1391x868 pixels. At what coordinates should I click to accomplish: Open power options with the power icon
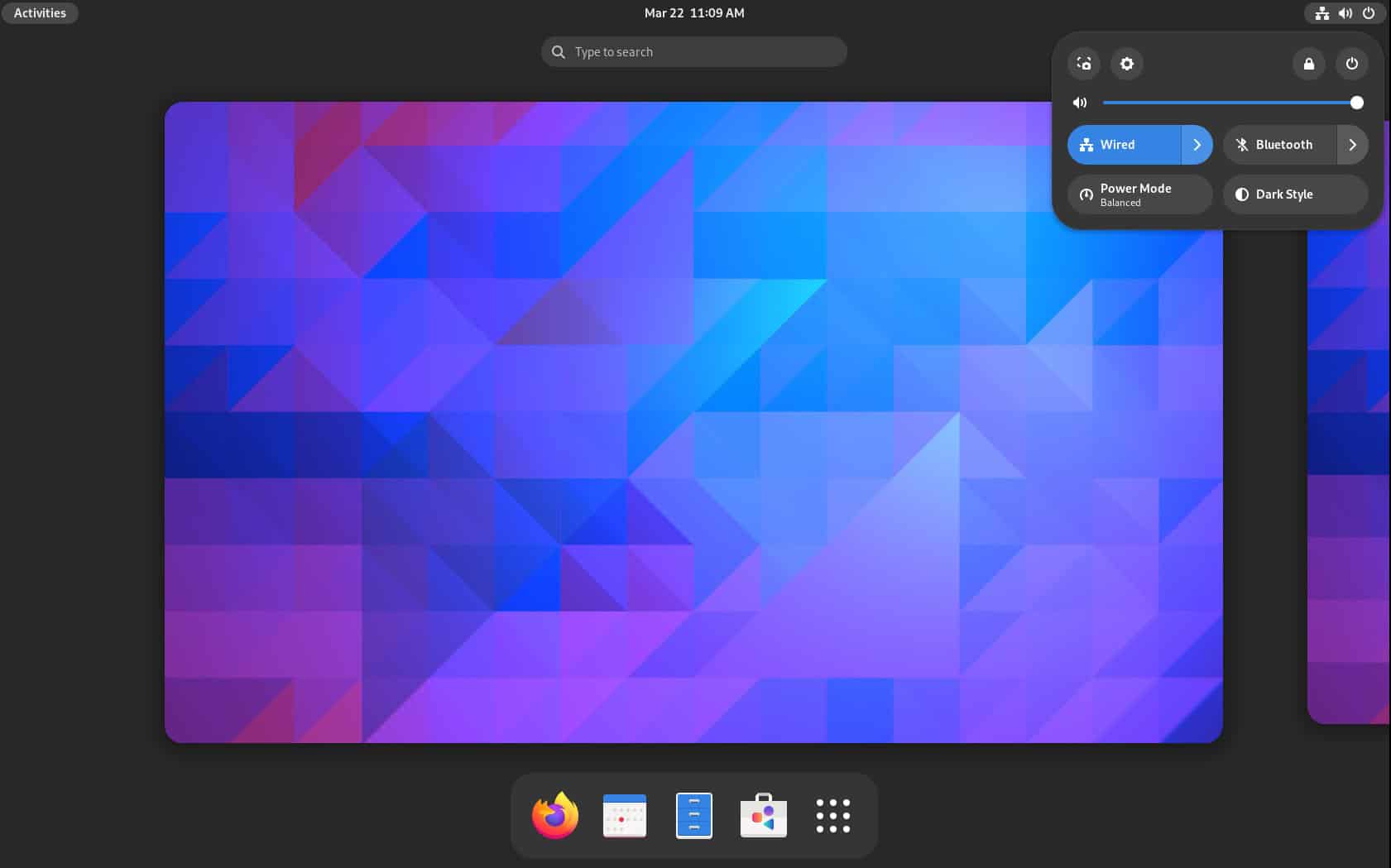(1352, 64)
